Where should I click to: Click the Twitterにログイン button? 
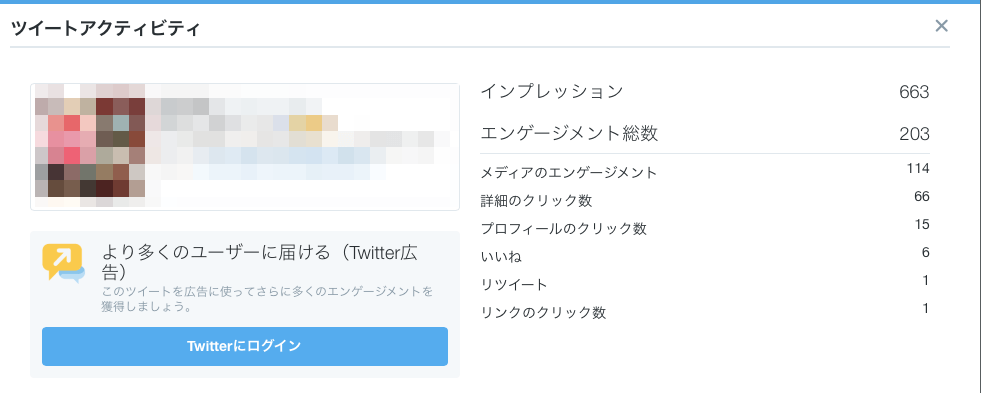point(245,346)
